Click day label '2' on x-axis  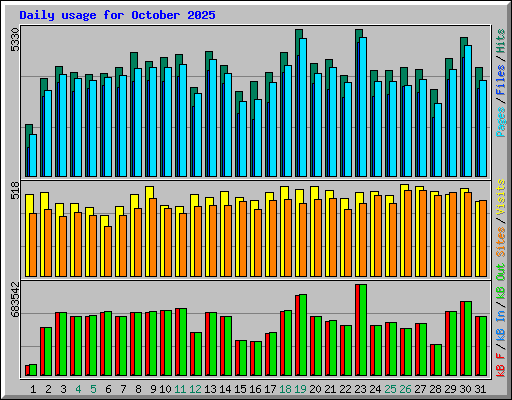[x=48, y=389]
